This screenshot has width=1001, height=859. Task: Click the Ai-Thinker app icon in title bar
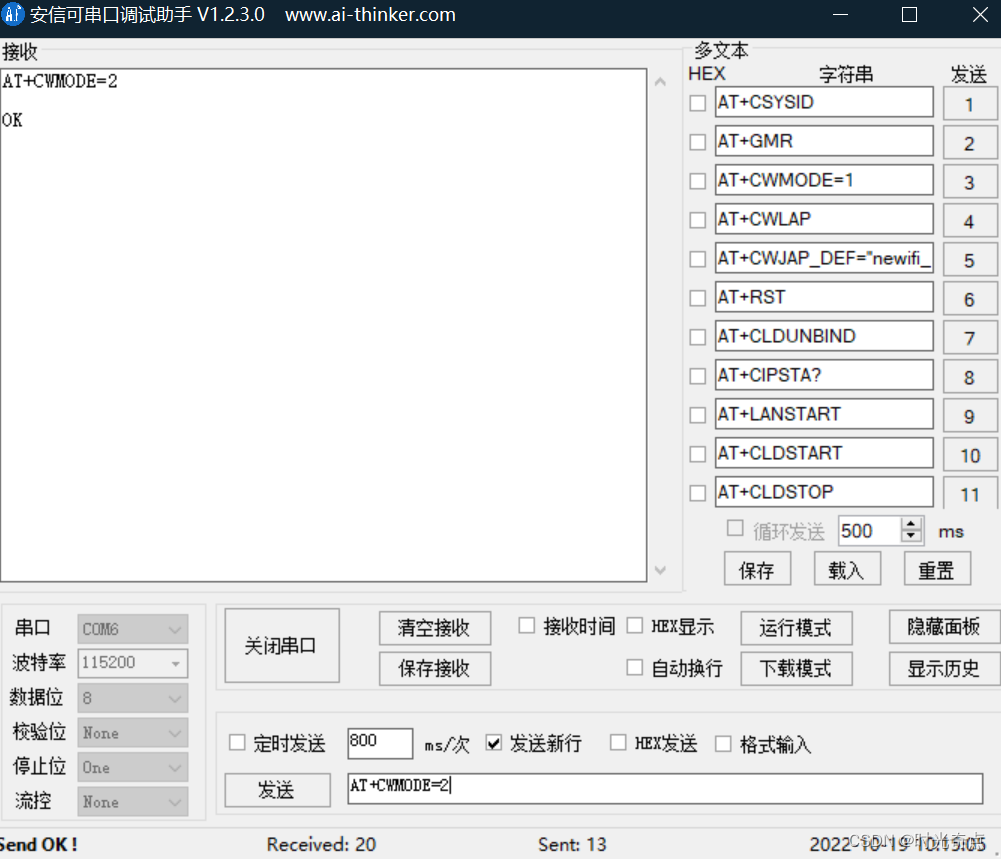(12, 14)
